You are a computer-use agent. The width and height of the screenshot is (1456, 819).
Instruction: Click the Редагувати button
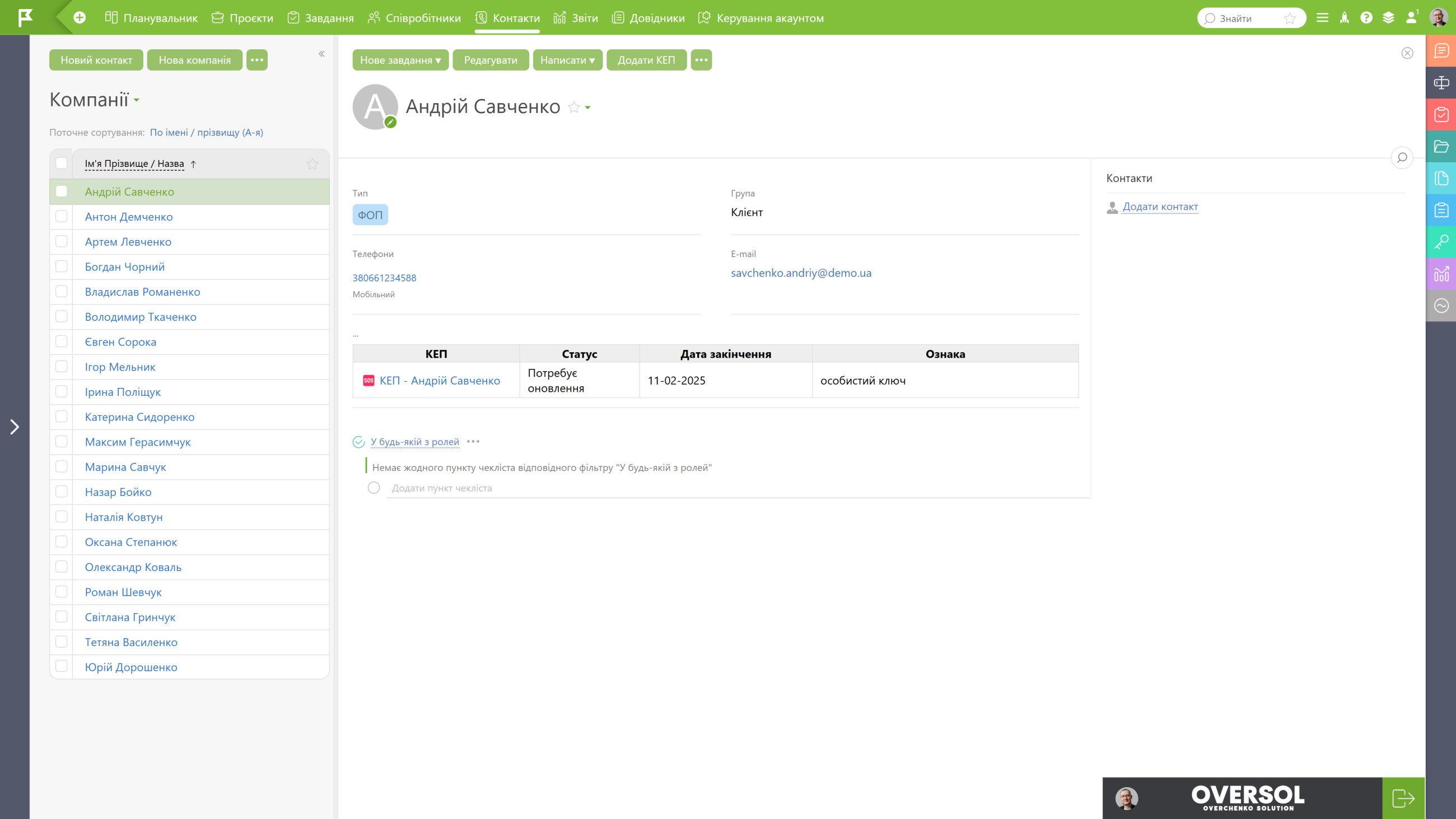491,60
